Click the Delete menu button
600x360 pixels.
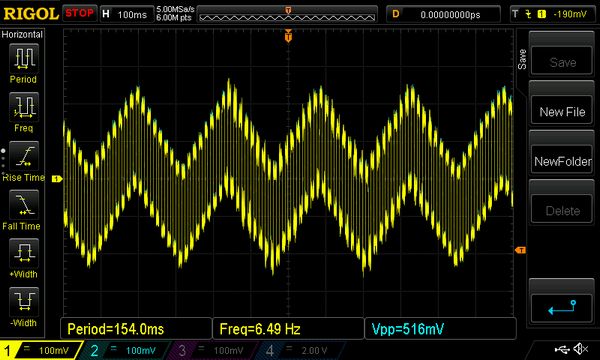click(562, 210)
